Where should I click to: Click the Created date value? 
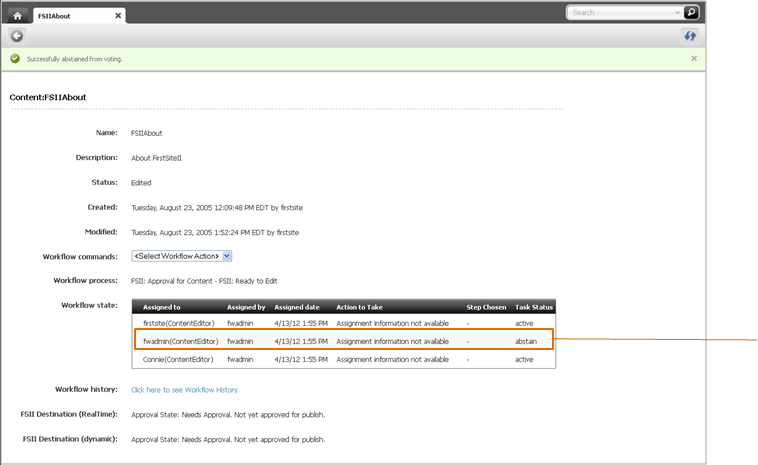pos(217,208)
